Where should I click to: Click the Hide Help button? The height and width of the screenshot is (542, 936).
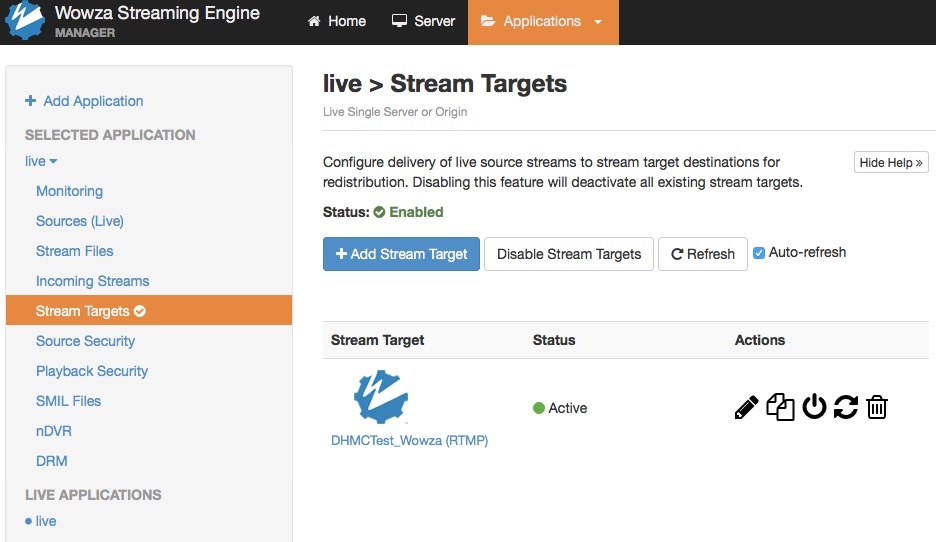pyautogui.click(x=891, y=162)
